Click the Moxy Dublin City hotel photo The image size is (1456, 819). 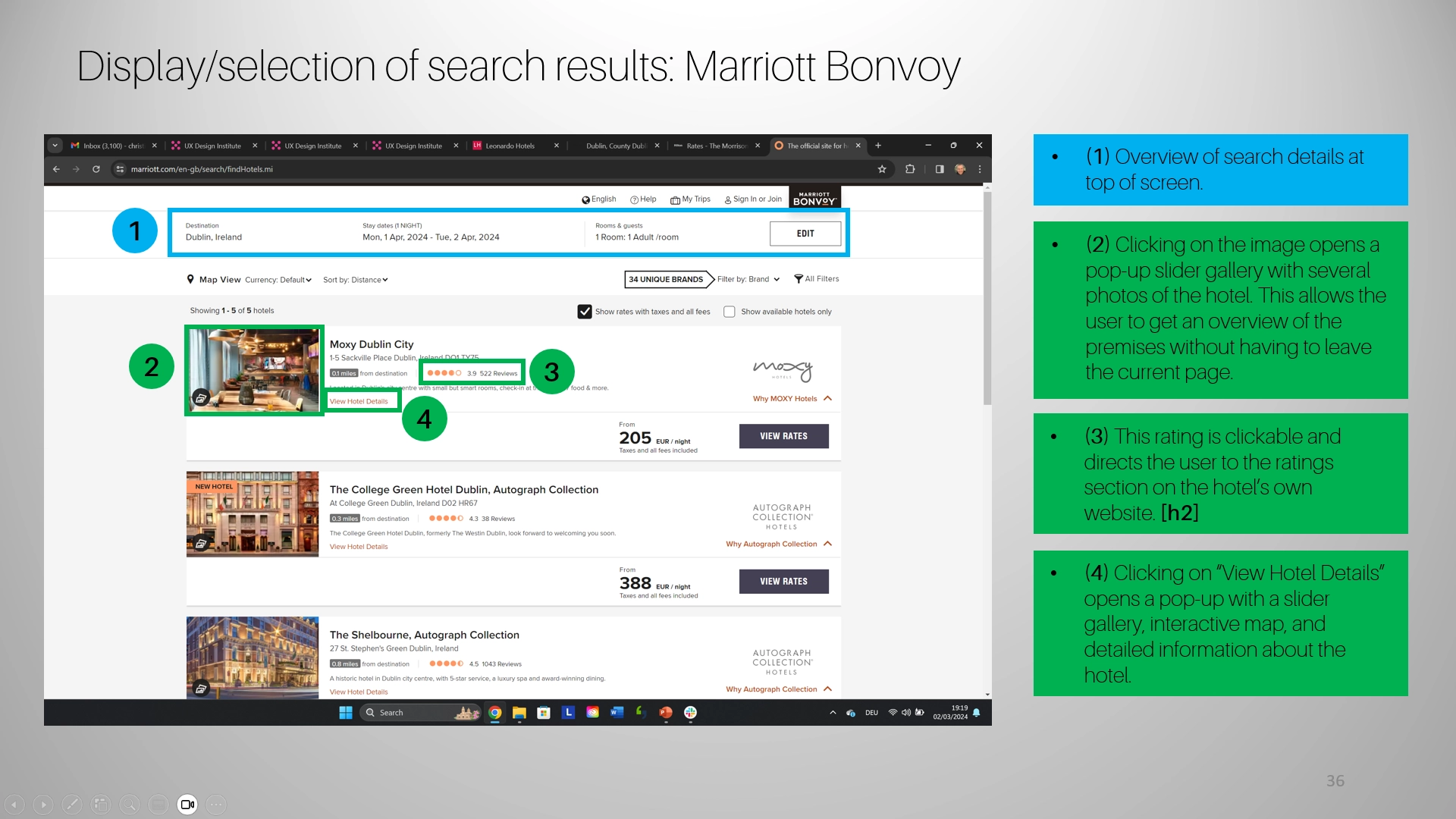click(x=253, y=370)
